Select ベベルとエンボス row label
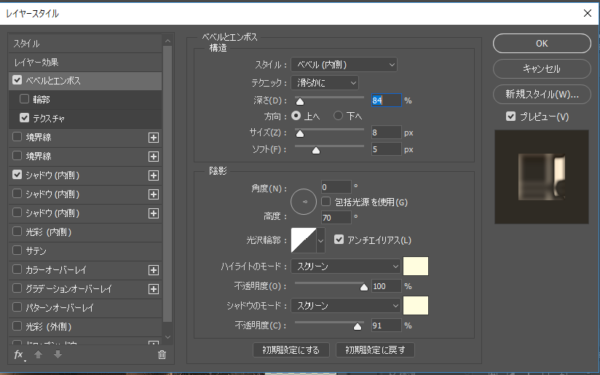The width and height of the screenshot is (600, 375). coord(53,81)
